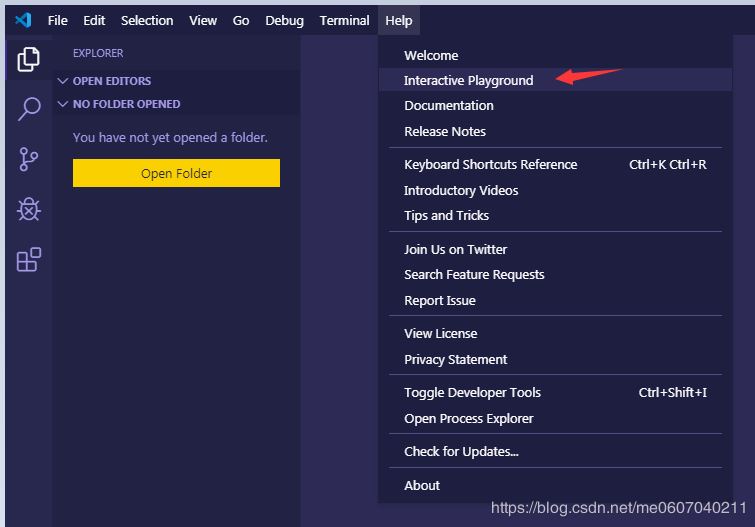Click Join Us on Twitter
Image resolution: width=755 pixels, height=527 pixels.
(x=455, y=249)
